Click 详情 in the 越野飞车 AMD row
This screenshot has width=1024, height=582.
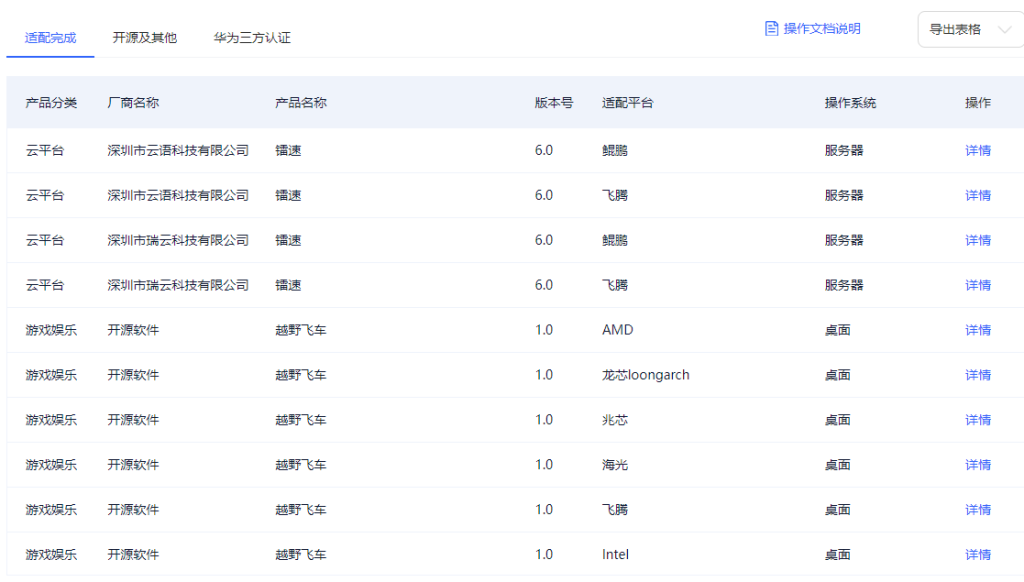click(977, 331)
